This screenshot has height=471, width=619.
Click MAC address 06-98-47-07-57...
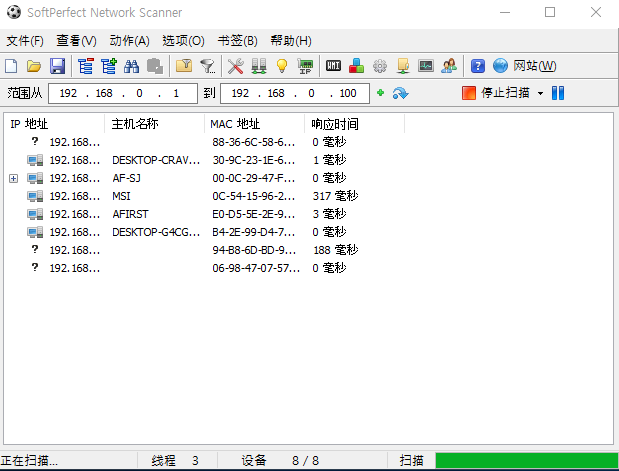coord(256,268)
